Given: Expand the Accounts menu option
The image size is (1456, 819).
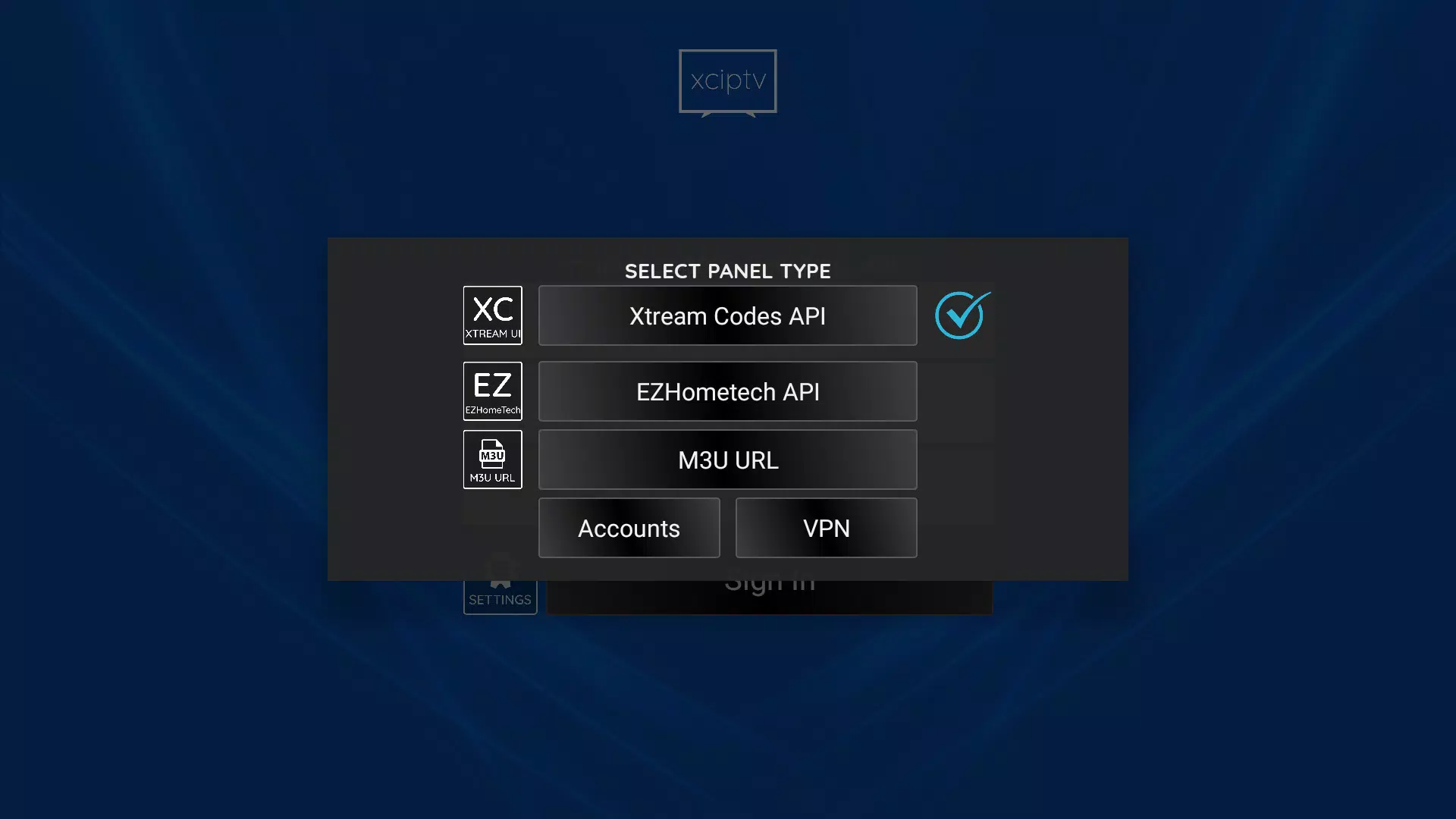Looking at the screenshot, I should coord(629,528).
